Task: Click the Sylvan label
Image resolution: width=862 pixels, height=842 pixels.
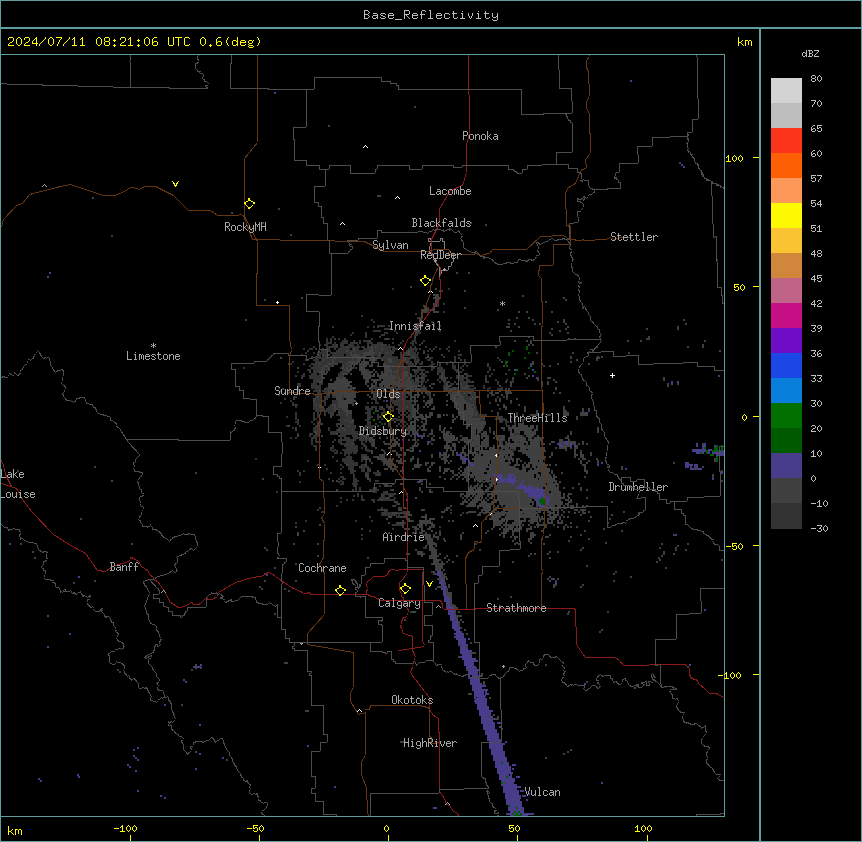Action: [390, 245]
